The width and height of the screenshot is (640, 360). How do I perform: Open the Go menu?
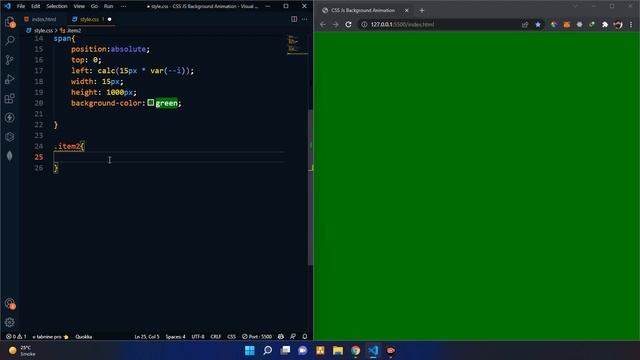click(94, 6)
